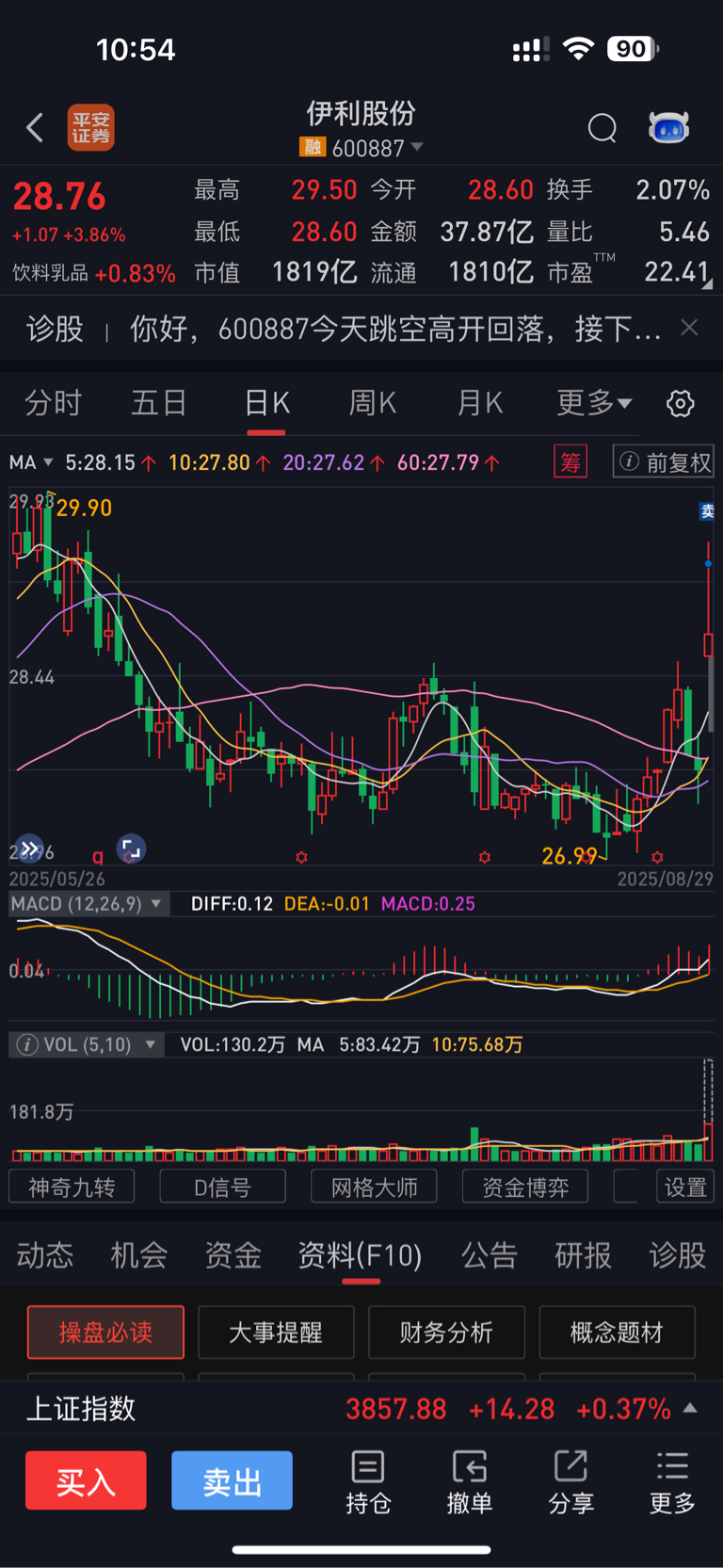Switch to 机会 tab
The height and width of the screenshot is (1568, 723).
click(x=138, y=1255)
